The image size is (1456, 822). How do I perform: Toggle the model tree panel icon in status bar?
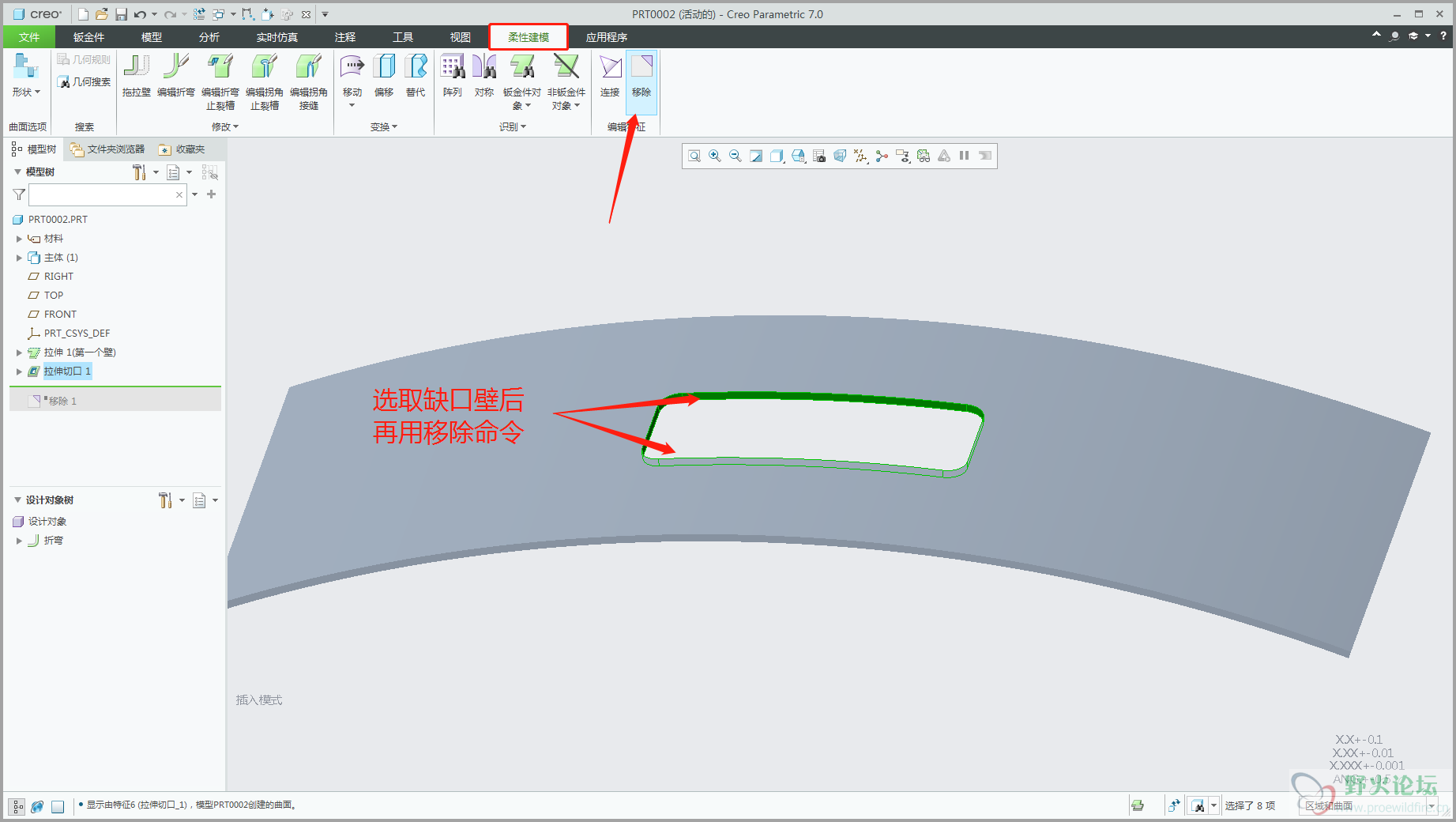tap(17, 806)
